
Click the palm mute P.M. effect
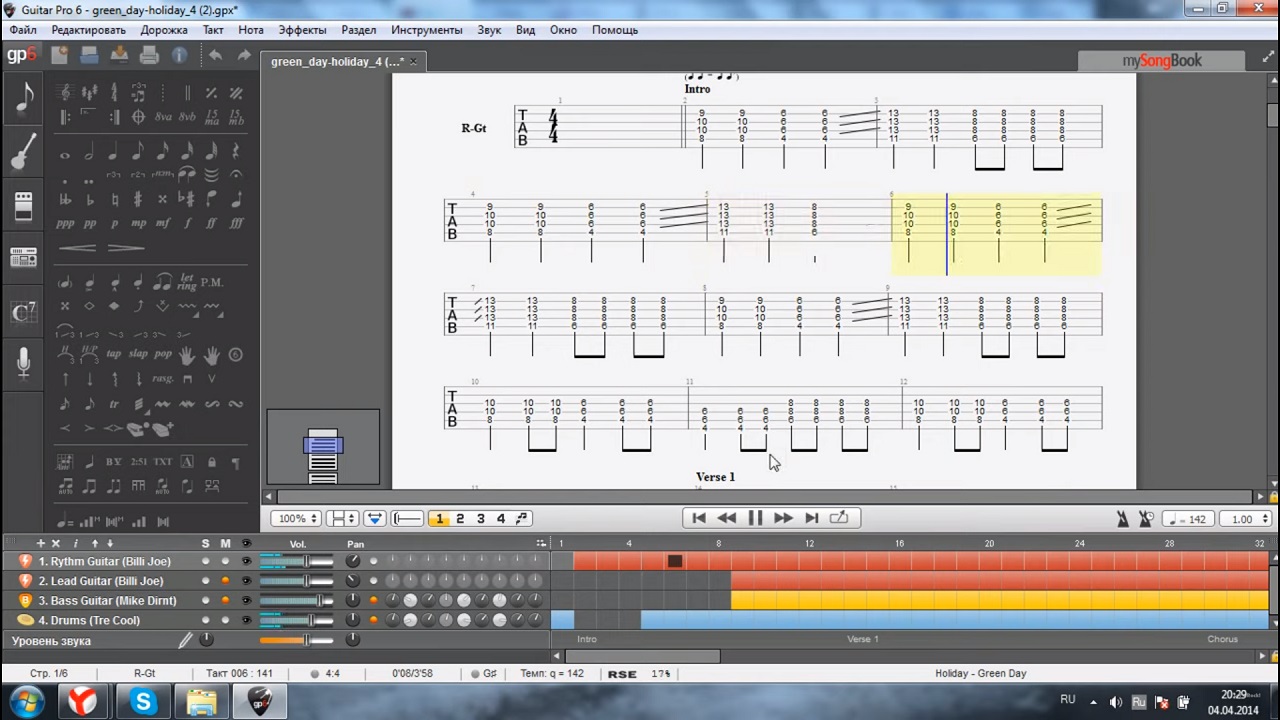click(x=211, y=282)
